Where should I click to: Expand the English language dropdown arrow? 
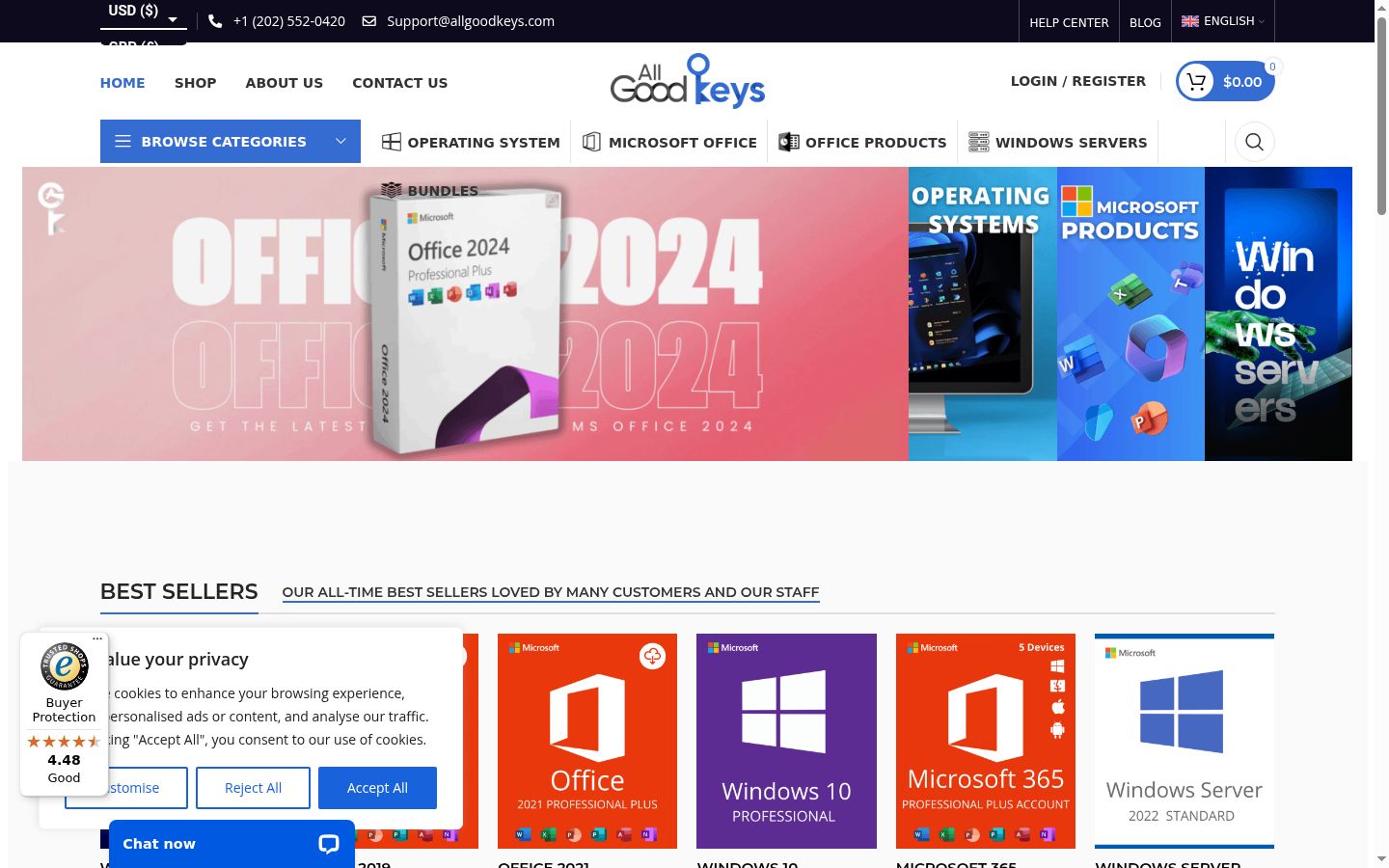point(1261,22)
